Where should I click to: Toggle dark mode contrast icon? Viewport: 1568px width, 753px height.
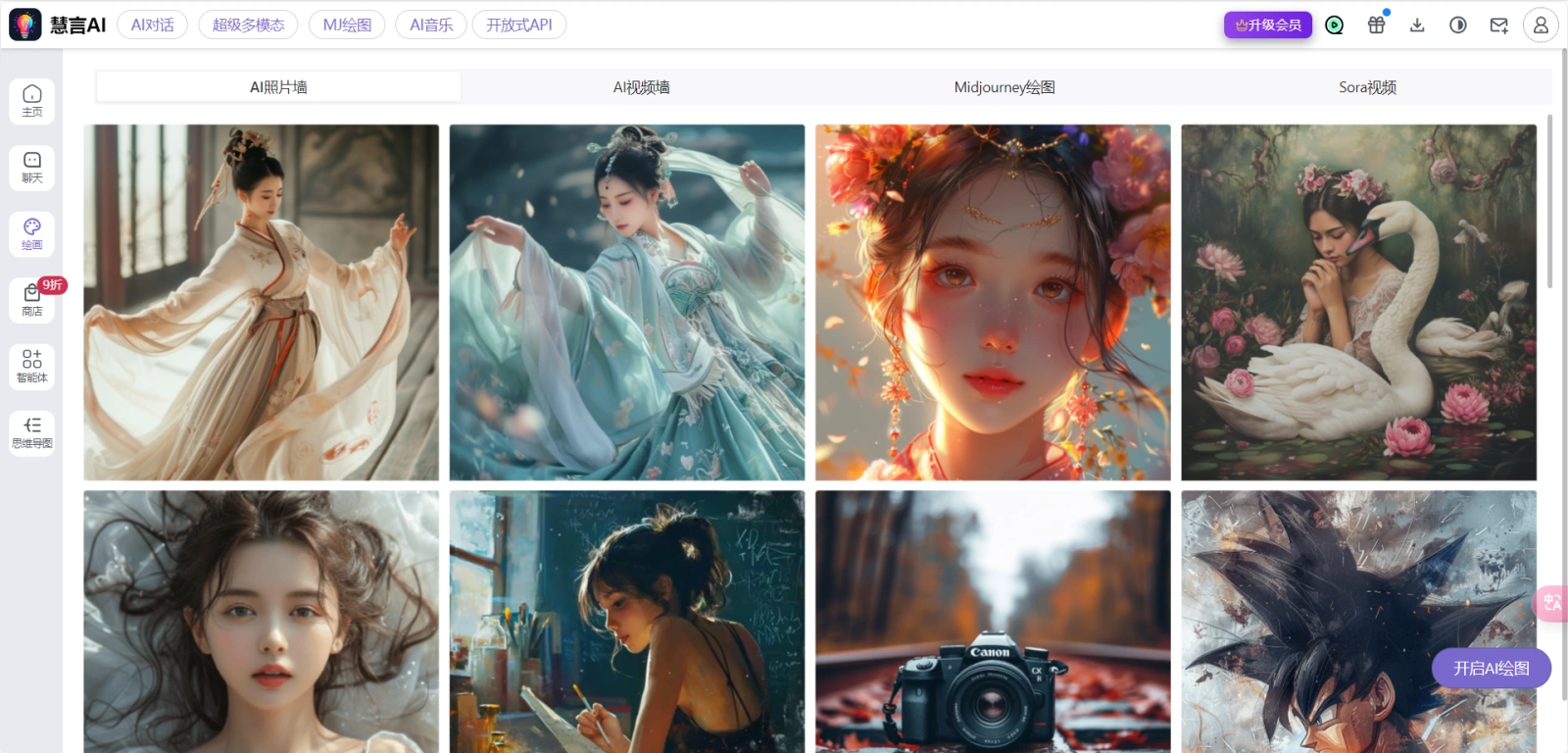1458,25
